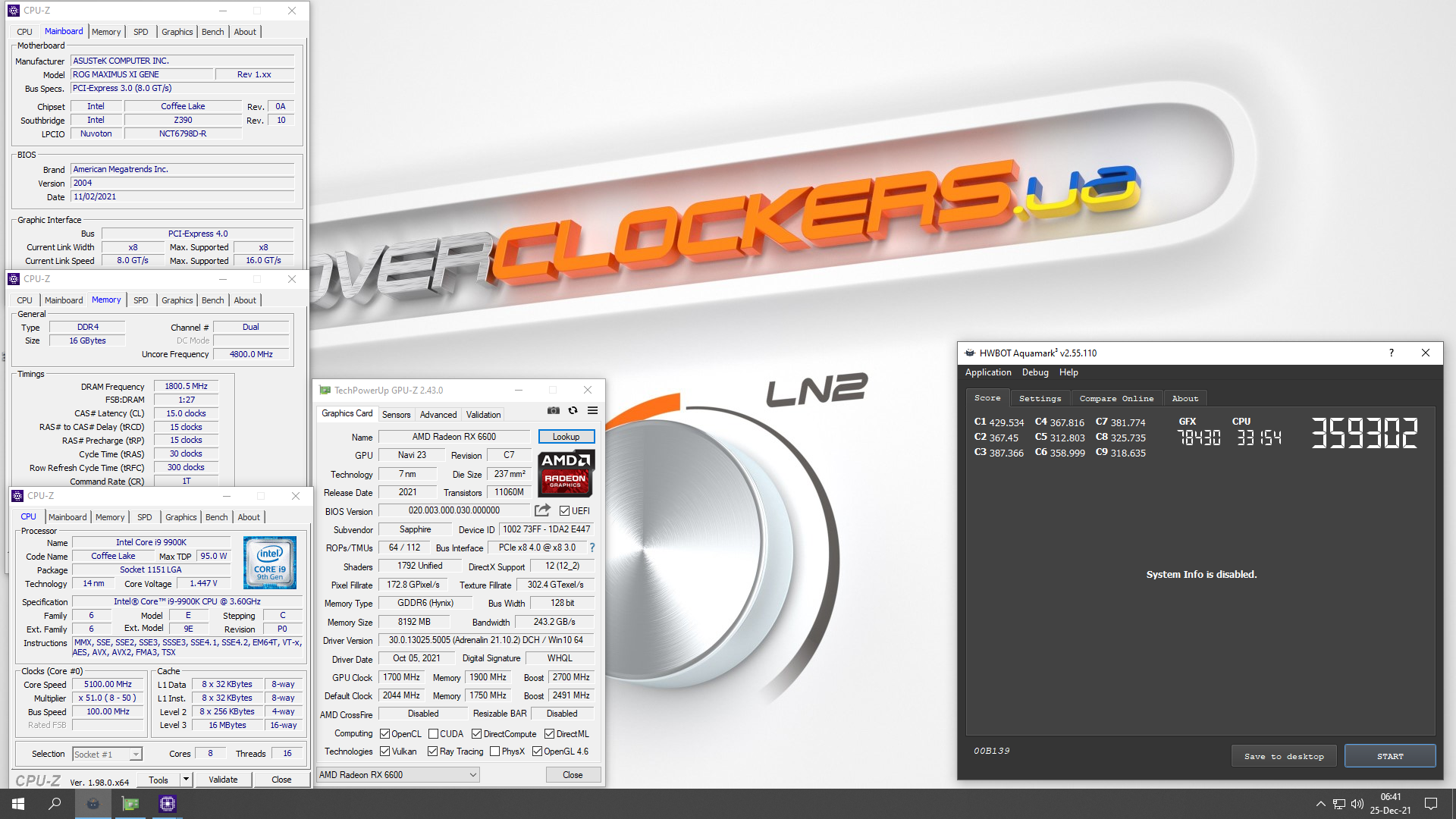This screenshot has width=1456, height=819.
Task: Switch to the Settings tab in Aquamark
Action: pyautogui.click(x=1040, y=398)
